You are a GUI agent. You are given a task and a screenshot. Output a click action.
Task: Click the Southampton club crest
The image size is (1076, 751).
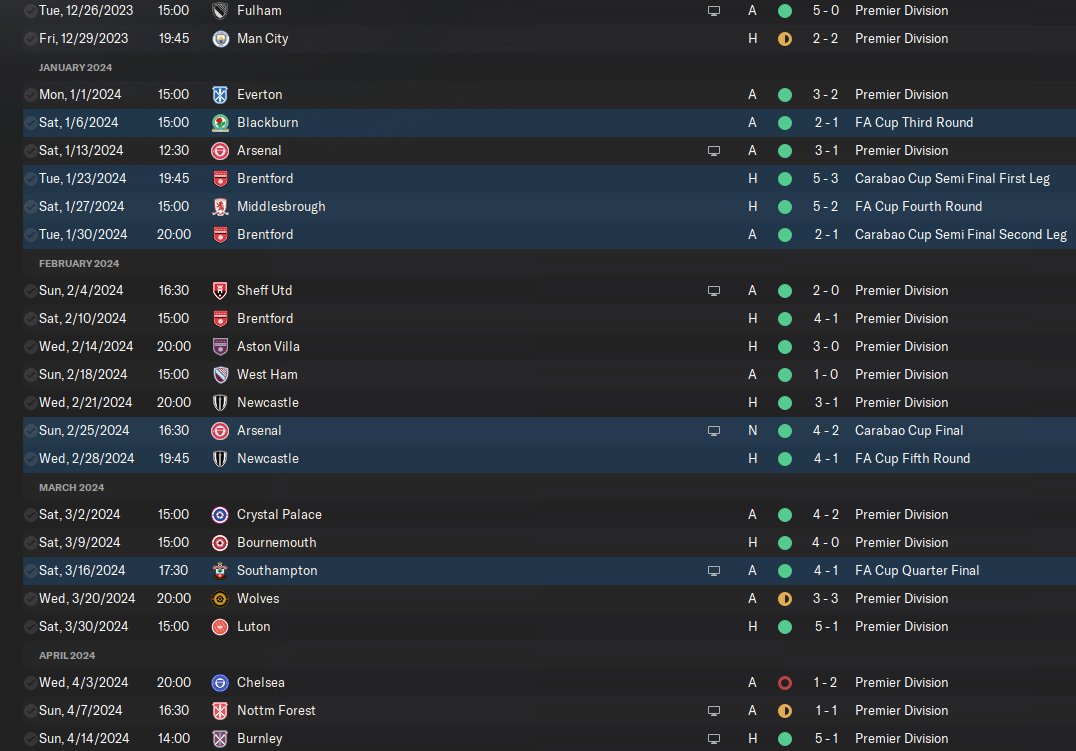click(220, 570)
